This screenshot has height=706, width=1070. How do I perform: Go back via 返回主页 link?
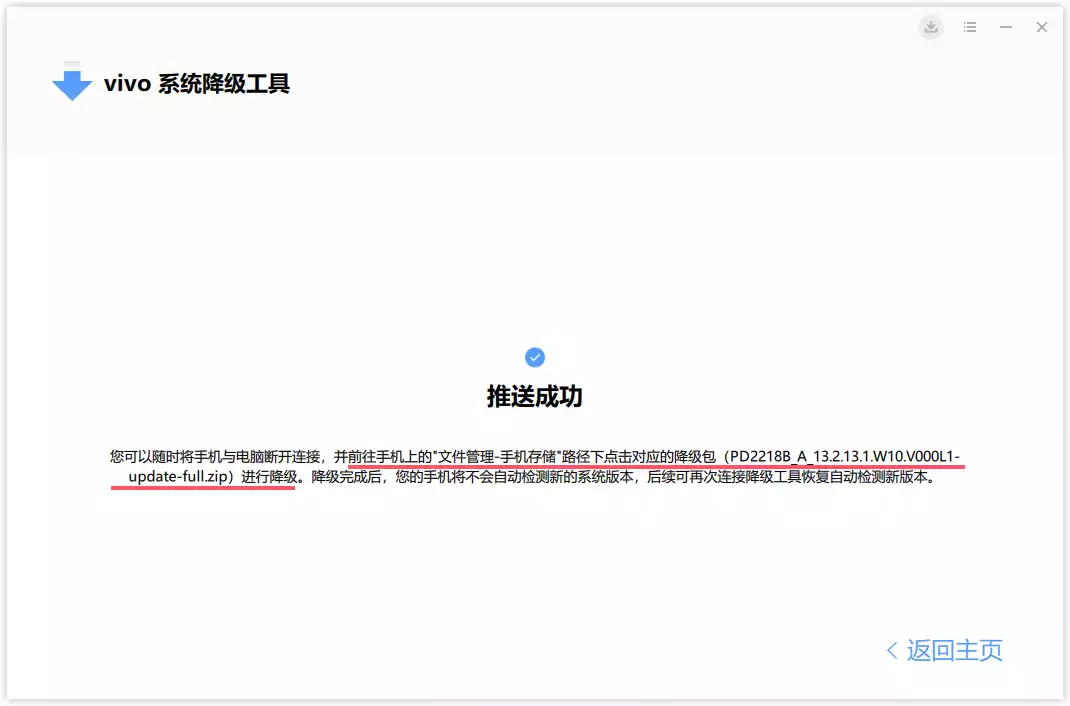coord(945,651)
